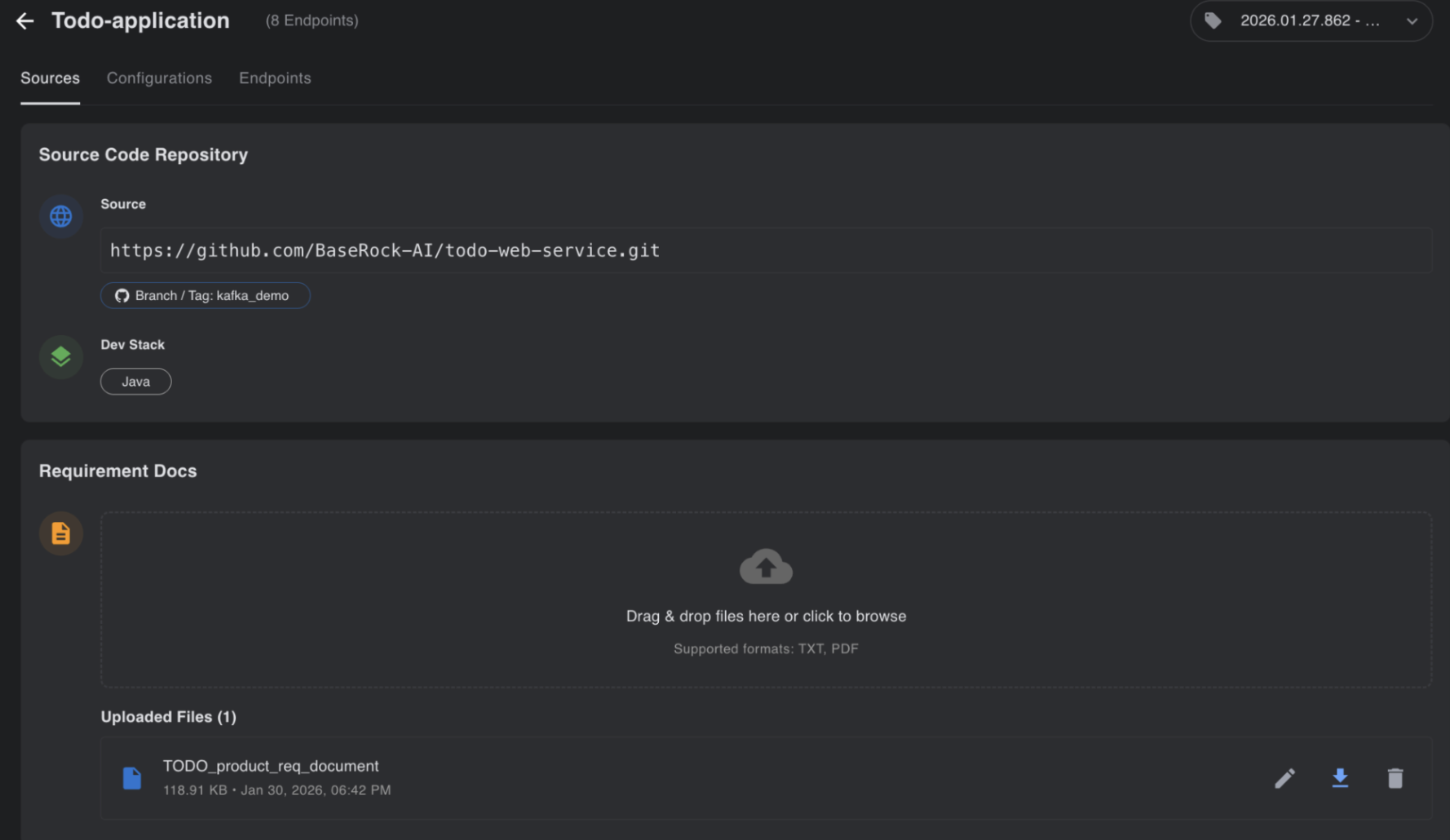Click the Java dev stack chip
The width and height of the screenshot is (1450, 840).
coord(136,382)
